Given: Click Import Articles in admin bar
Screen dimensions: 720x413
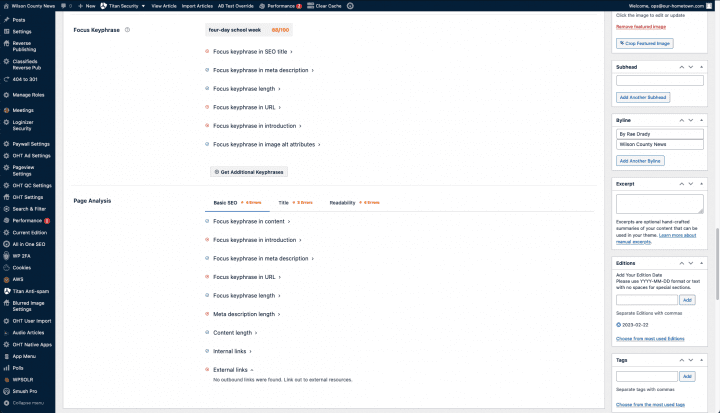Looking at the screenshot, I should click(197, 6).
